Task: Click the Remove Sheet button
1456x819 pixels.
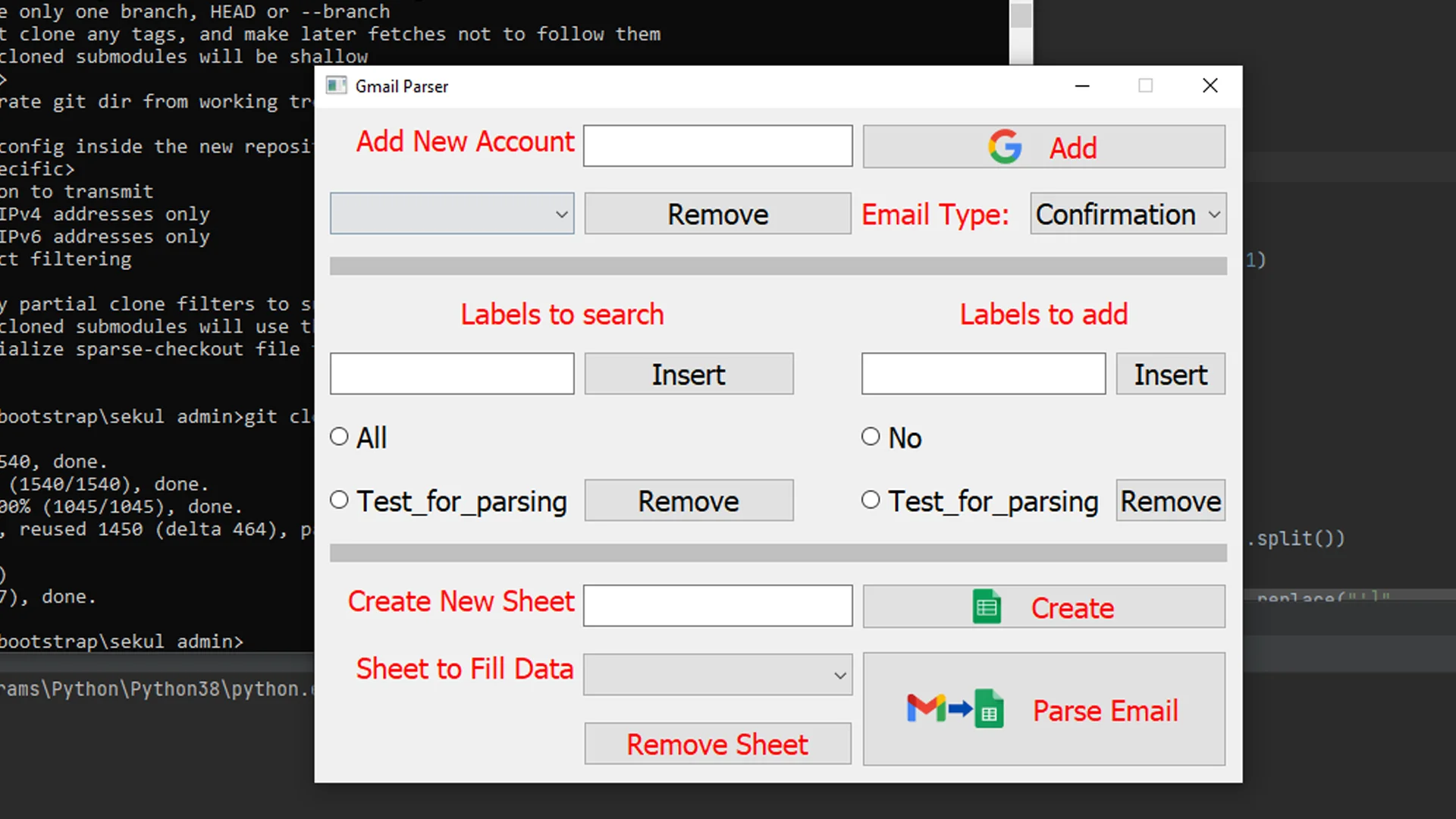Action: (717, 744)
